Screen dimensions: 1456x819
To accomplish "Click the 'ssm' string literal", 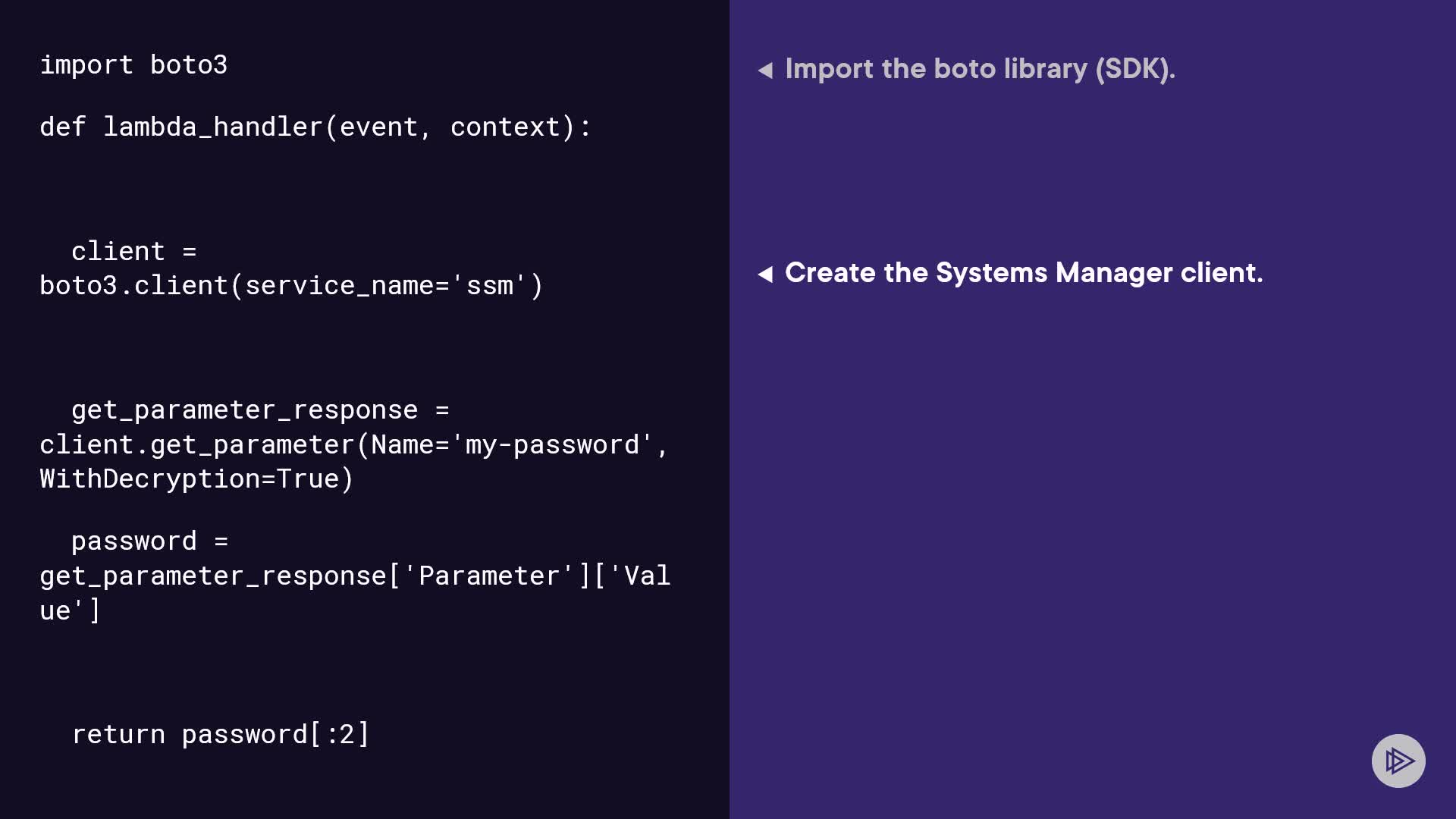I will (489, 286).
